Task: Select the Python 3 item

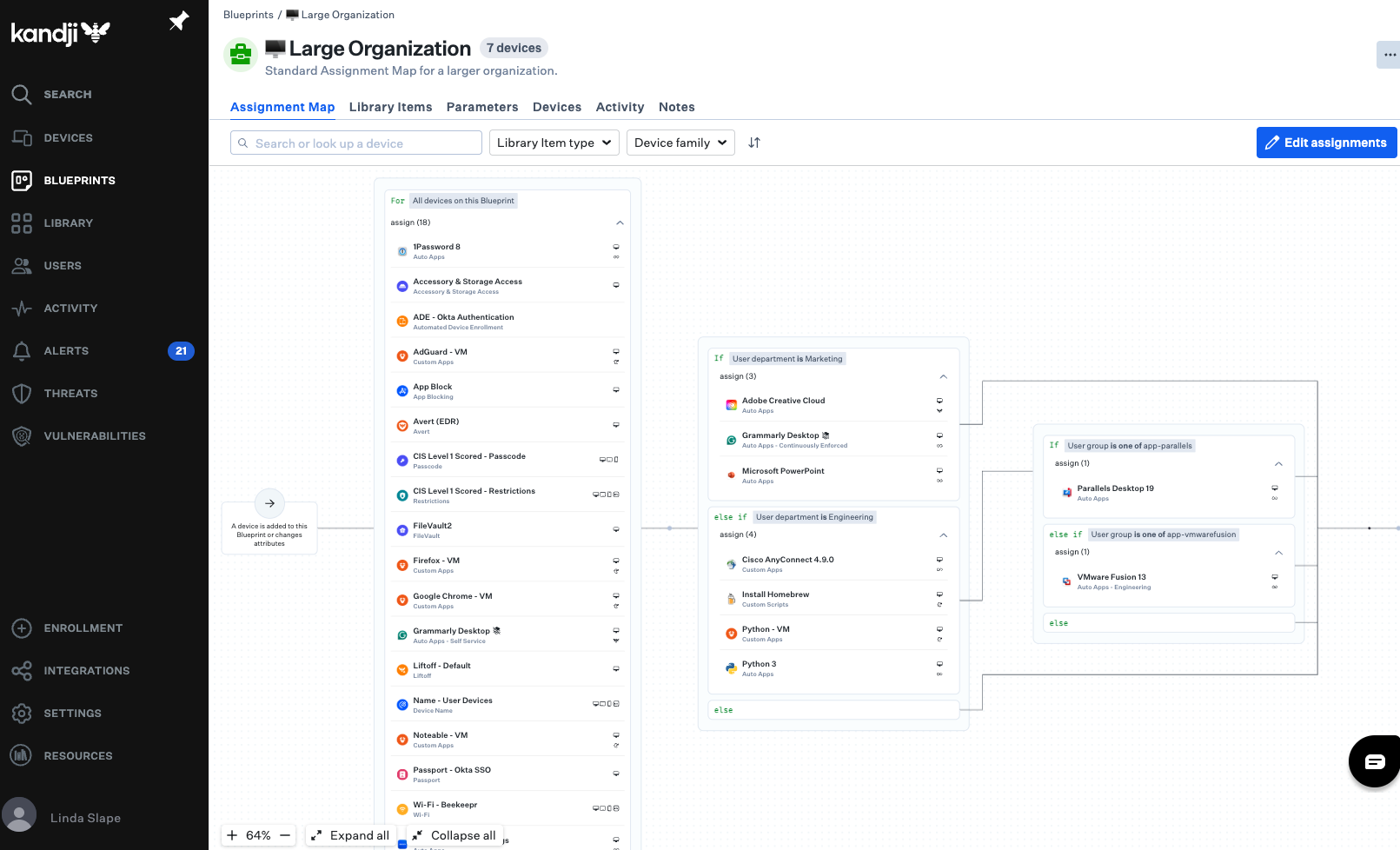Action: (x=834, y=668)
